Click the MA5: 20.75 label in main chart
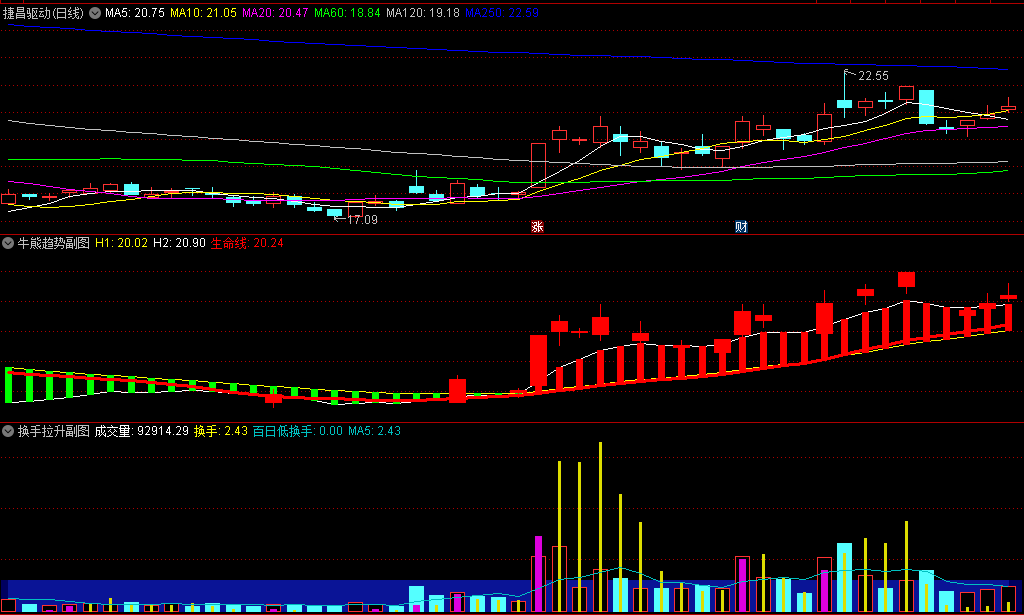1024x615 pixels. 135,13
